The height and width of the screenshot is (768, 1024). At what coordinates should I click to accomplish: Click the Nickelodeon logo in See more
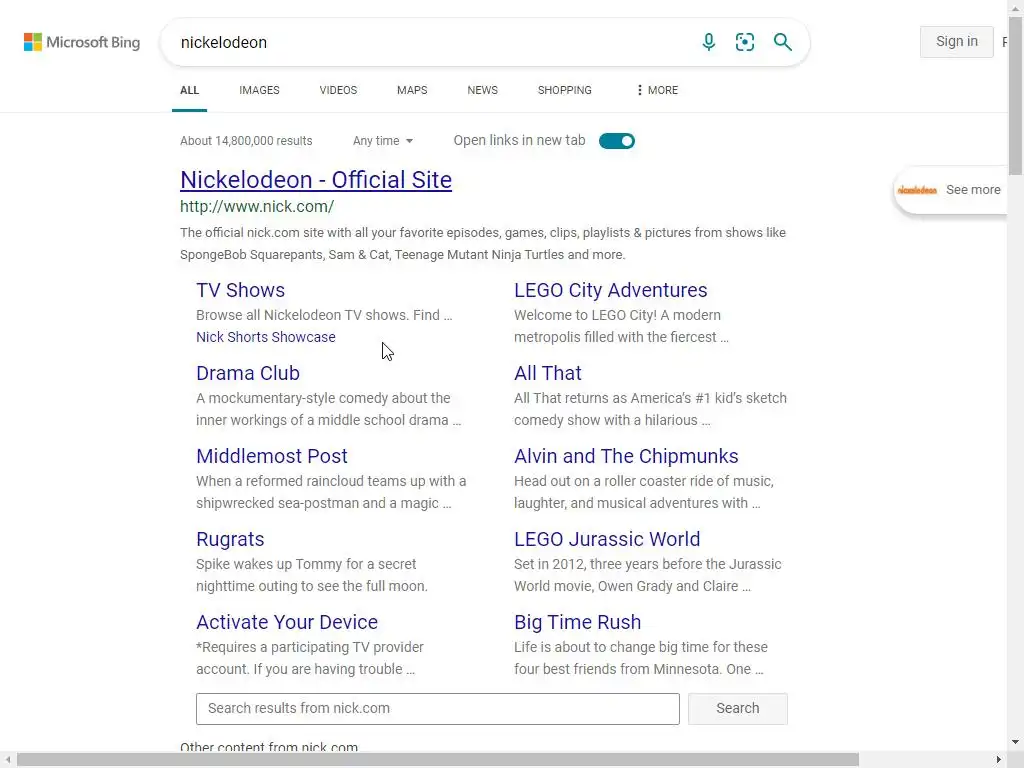click(x=917, y=190)
